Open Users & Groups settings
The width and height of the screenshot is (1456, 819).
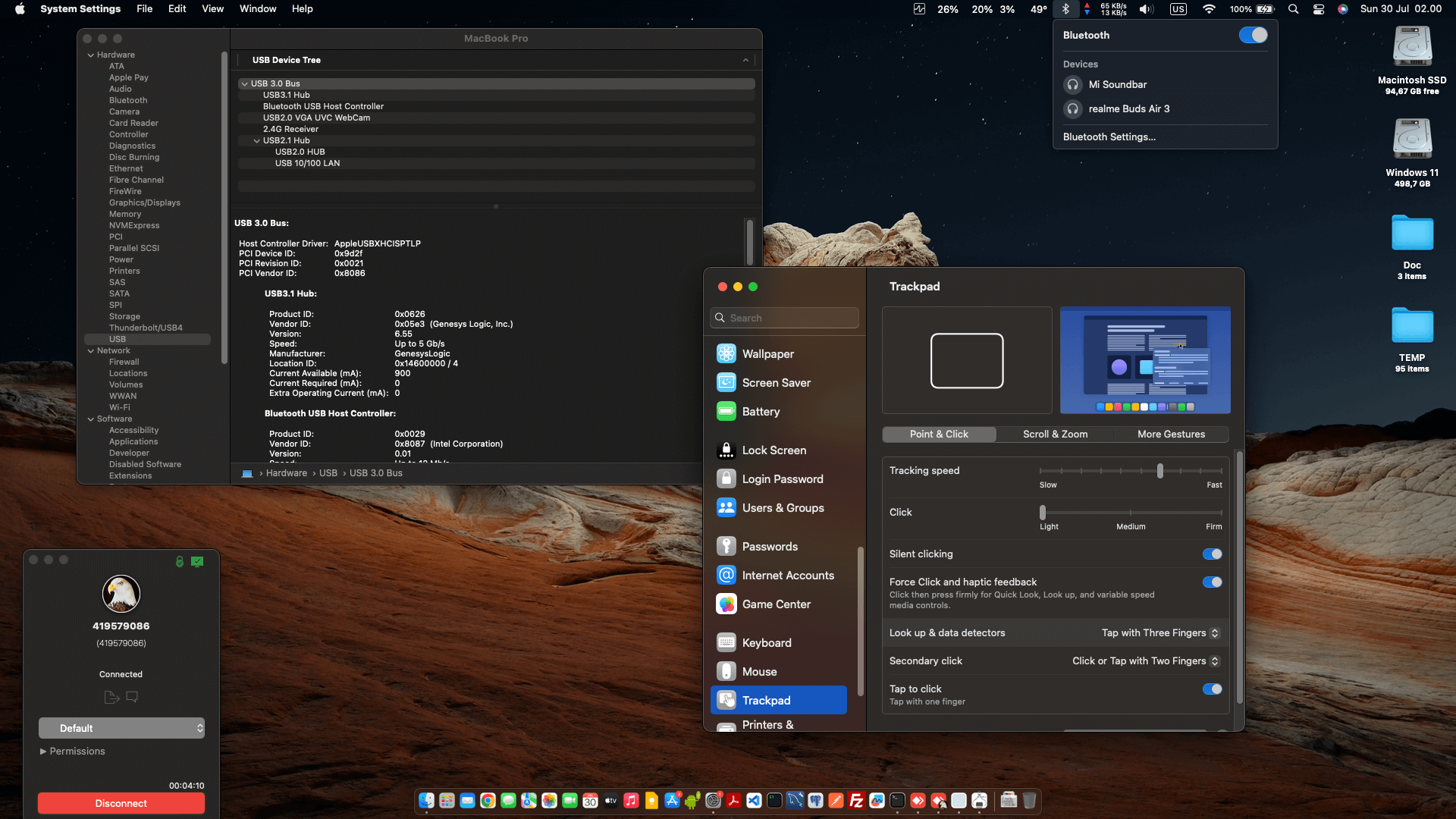point(779,507)
